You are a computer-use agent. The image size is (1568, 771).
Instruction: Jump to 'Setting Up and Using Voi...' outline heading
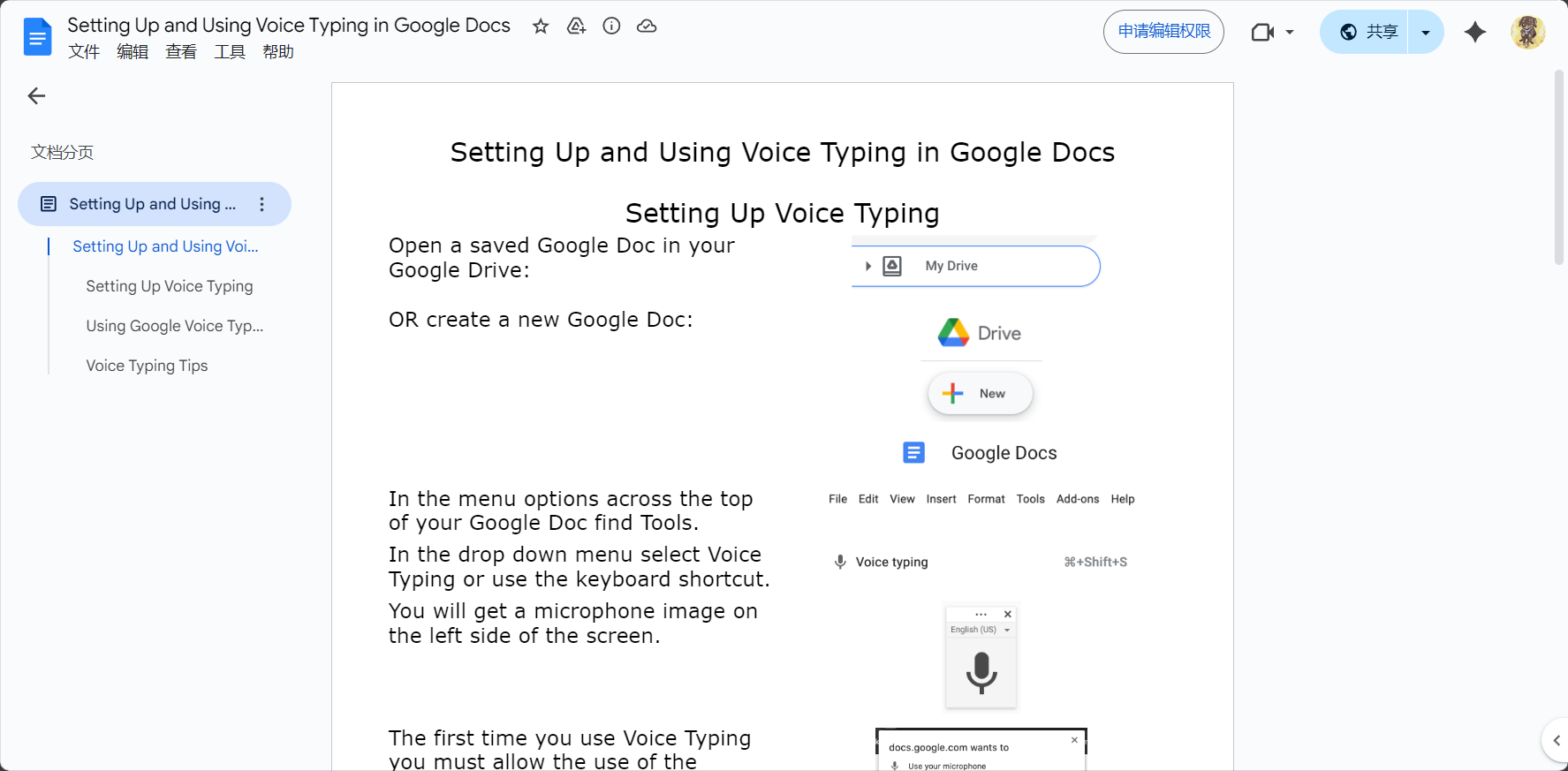pyautogui.click(x=165, y=246)
